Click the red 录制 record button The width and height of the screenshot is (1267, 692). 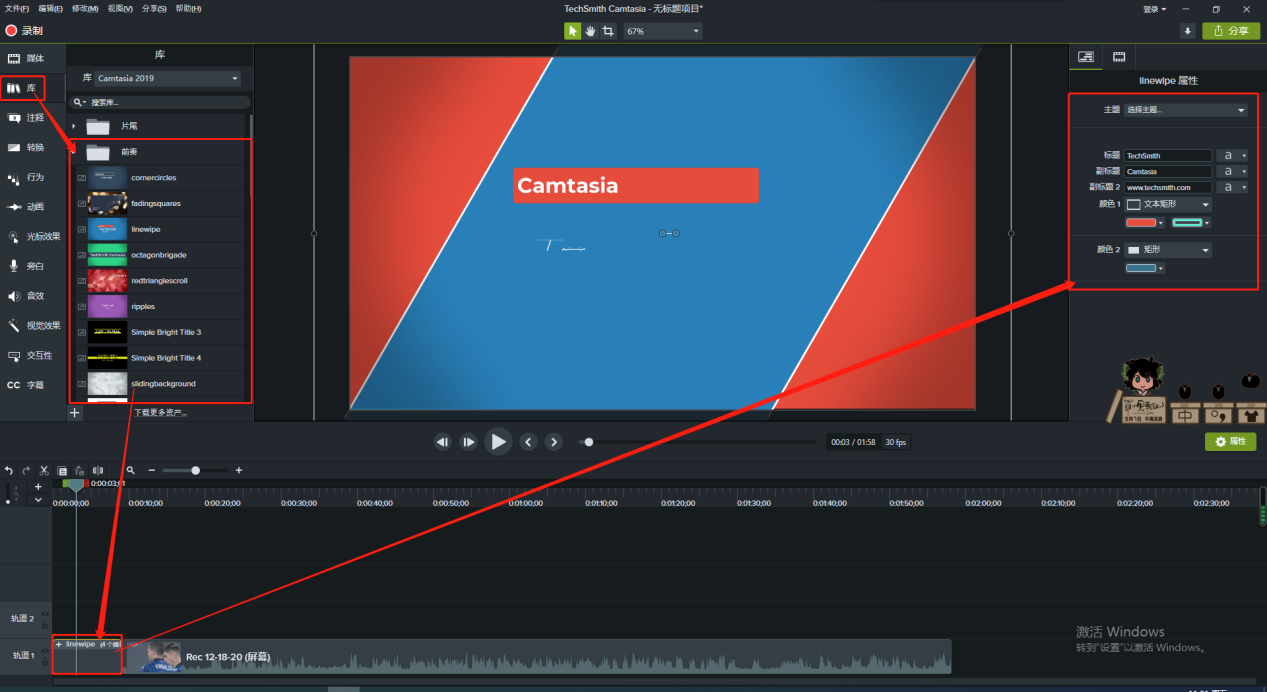coord(25,31)
